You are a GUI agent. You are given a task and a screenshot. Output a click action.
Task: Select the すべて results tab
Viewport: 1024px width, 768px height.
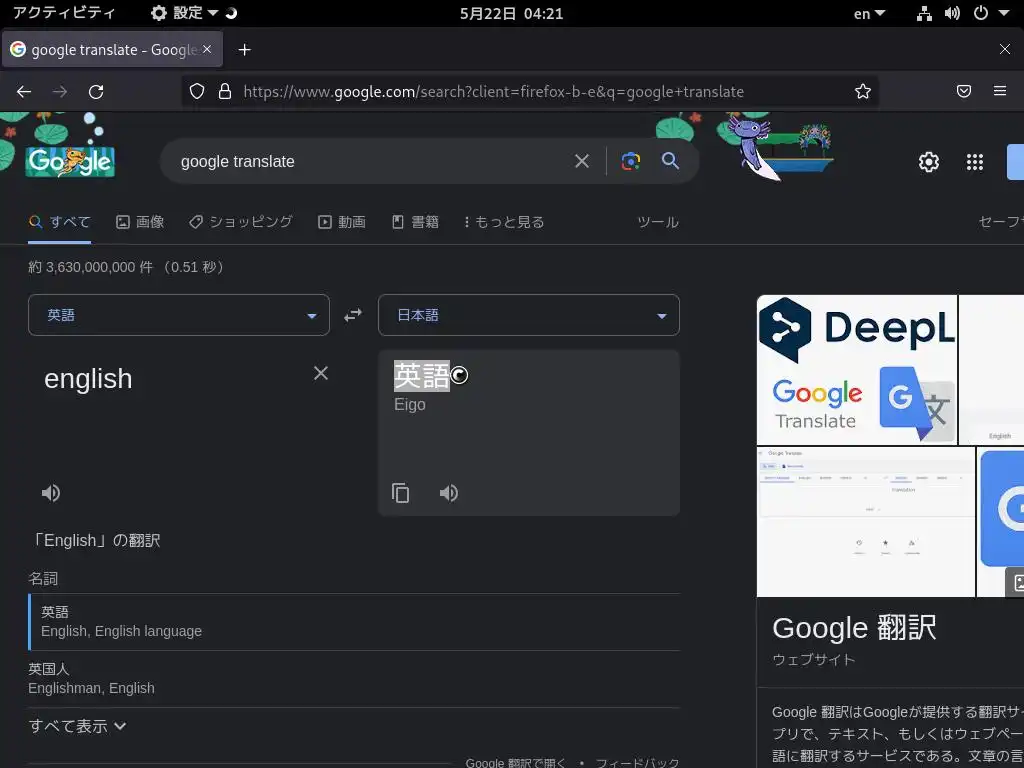[x=59, y=222]
